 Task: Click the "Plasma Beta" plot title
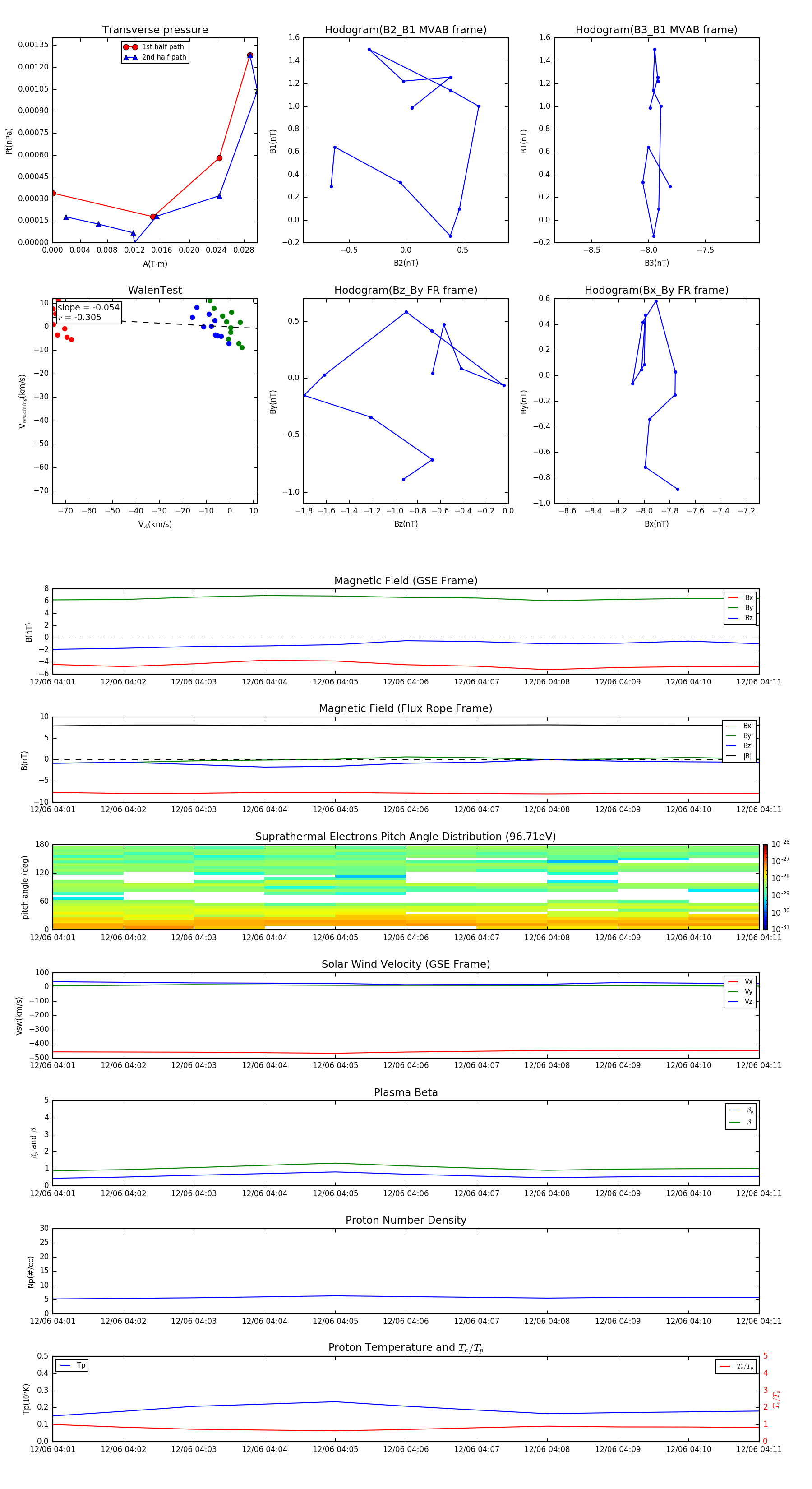[406, 1093]
